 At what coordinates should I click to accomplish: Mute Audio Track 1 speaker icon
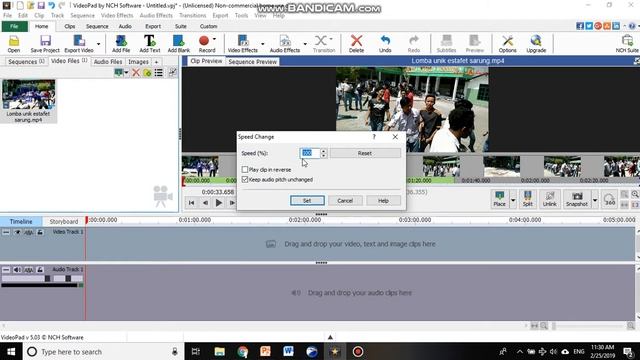coord(17,270)
